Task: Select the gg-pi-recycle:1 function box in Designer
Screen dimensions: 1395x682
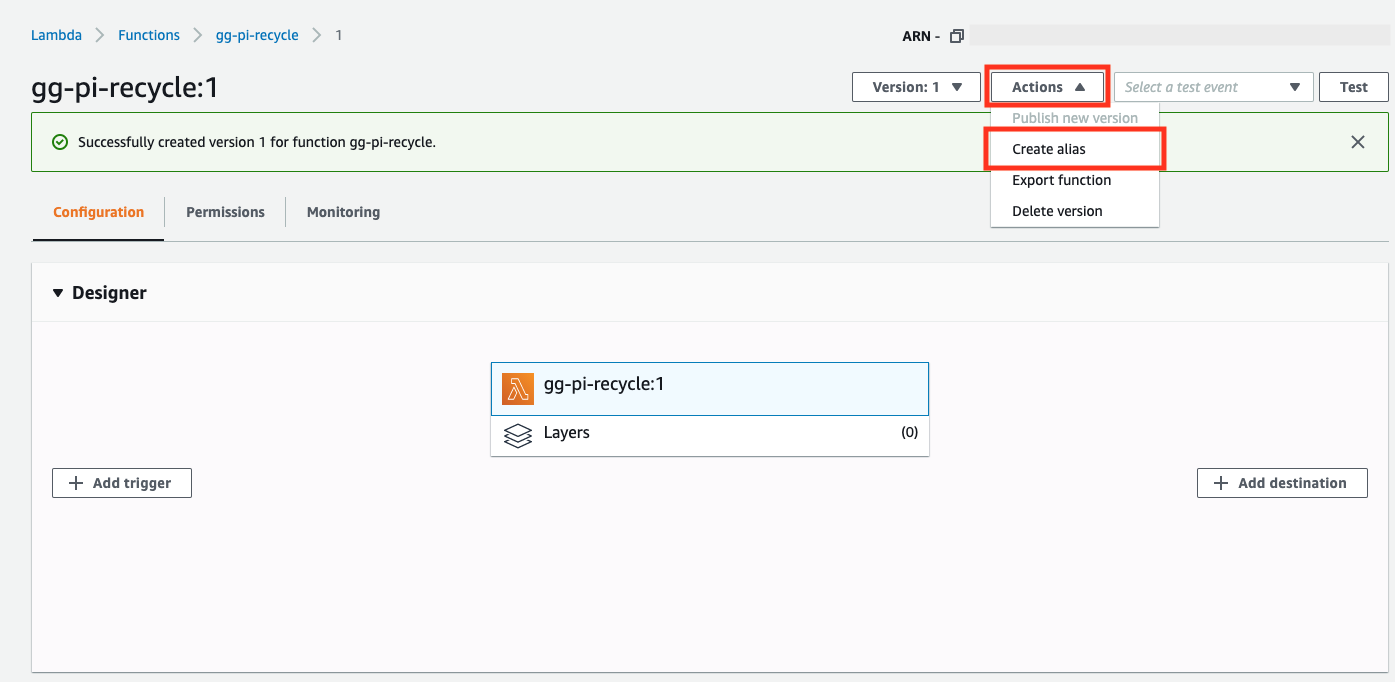Action: [710, 389]
